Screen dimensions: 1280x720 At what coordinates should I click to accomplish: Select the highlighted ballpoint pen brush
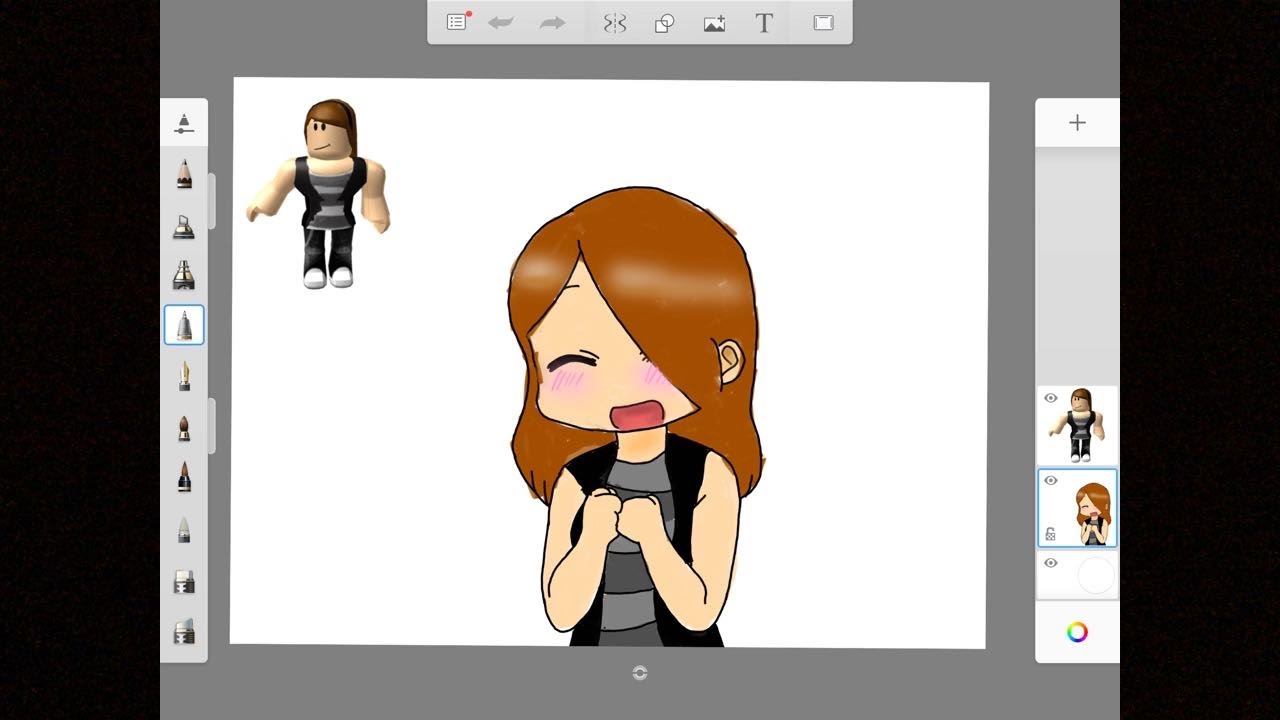(184, 325)
